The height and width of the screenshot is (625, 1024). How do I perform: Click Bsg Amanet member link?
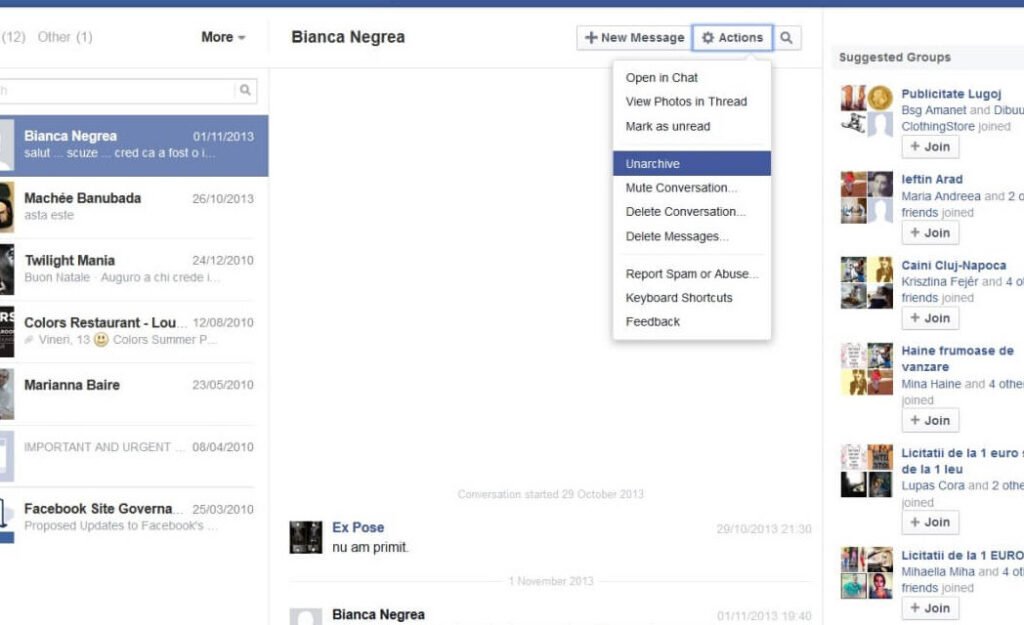tap(934, 110)
